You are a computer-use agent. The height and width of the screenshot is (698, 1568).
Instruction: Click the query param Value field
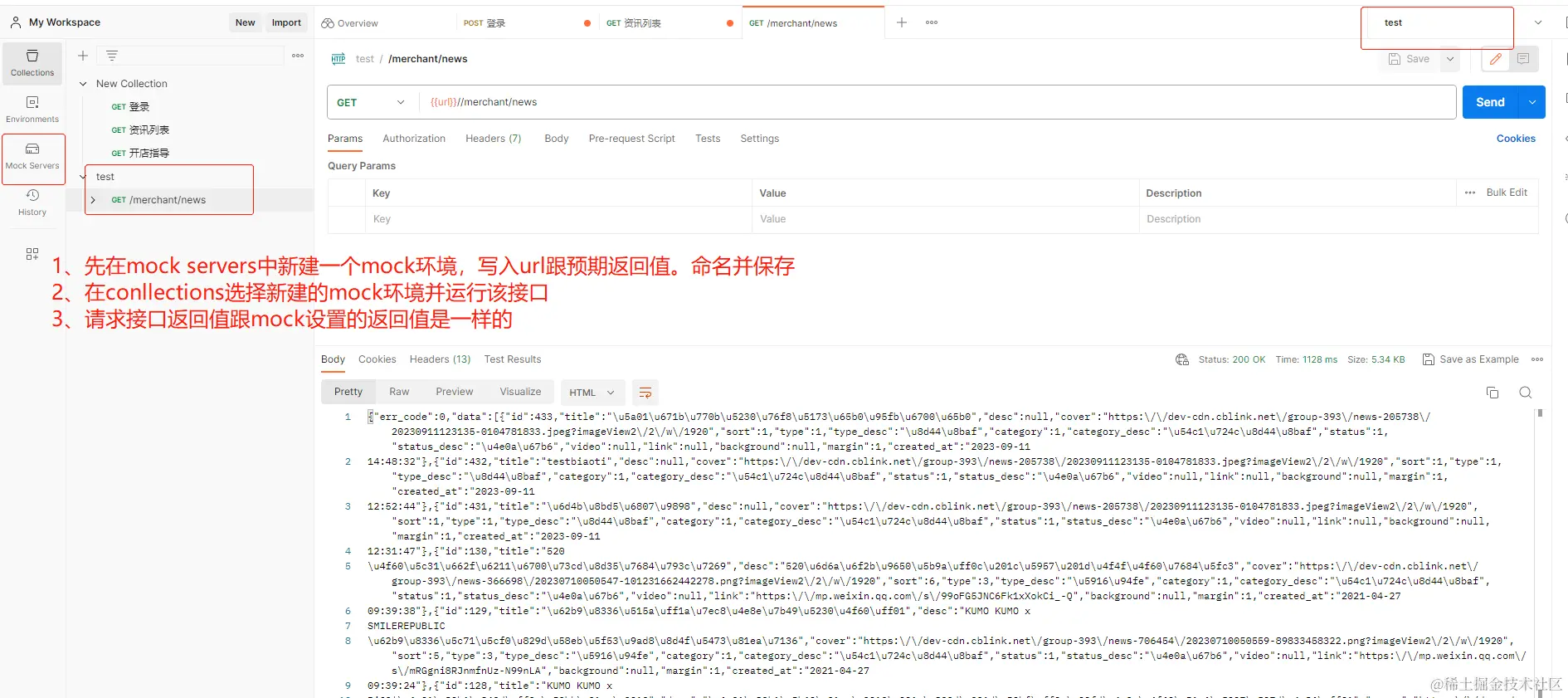(x=945, y=219)
